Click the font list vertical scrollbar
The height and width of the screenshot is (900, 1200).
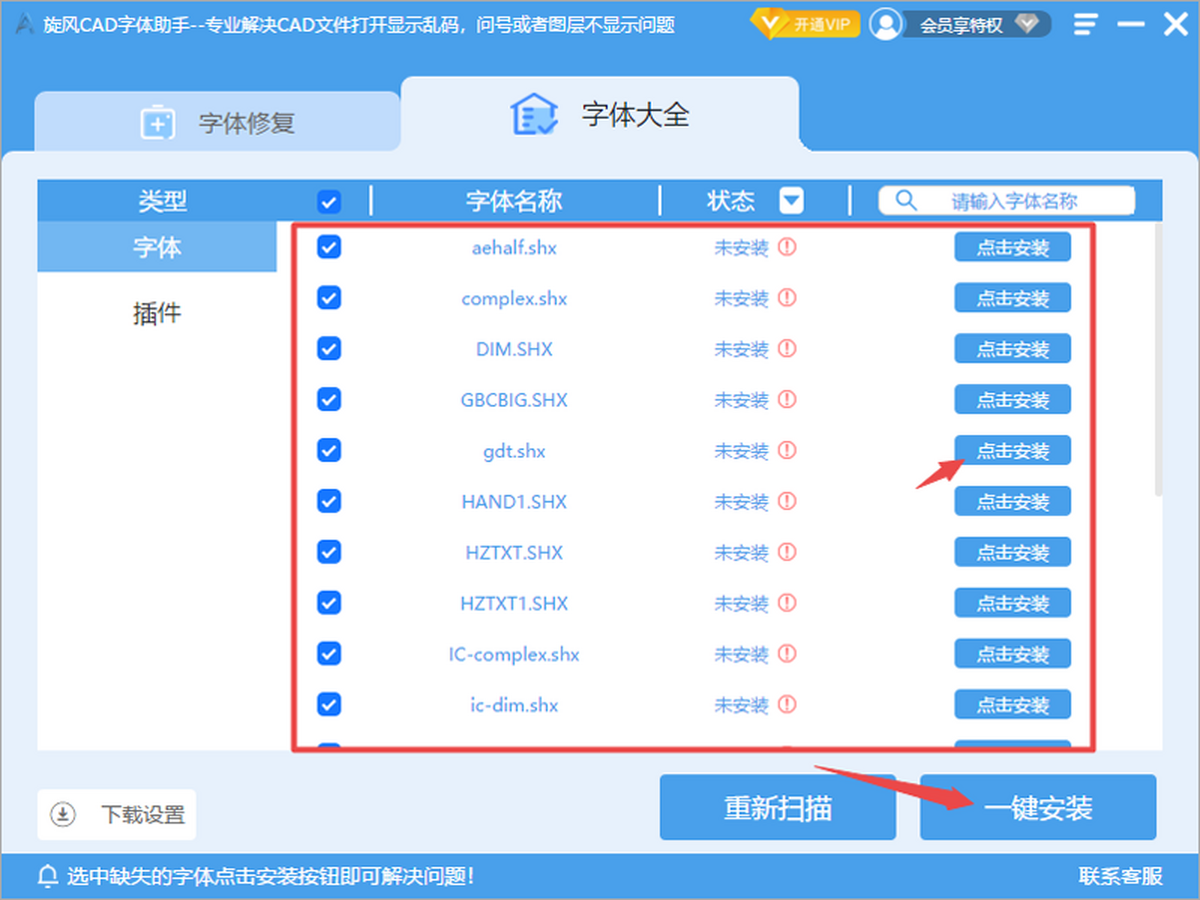pos(1158,360)
